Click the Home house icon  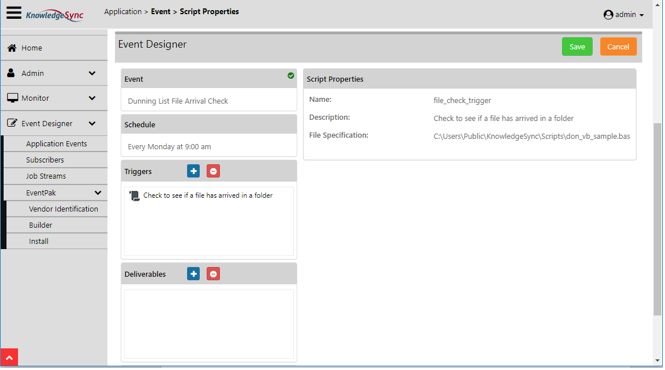(12, 48)
